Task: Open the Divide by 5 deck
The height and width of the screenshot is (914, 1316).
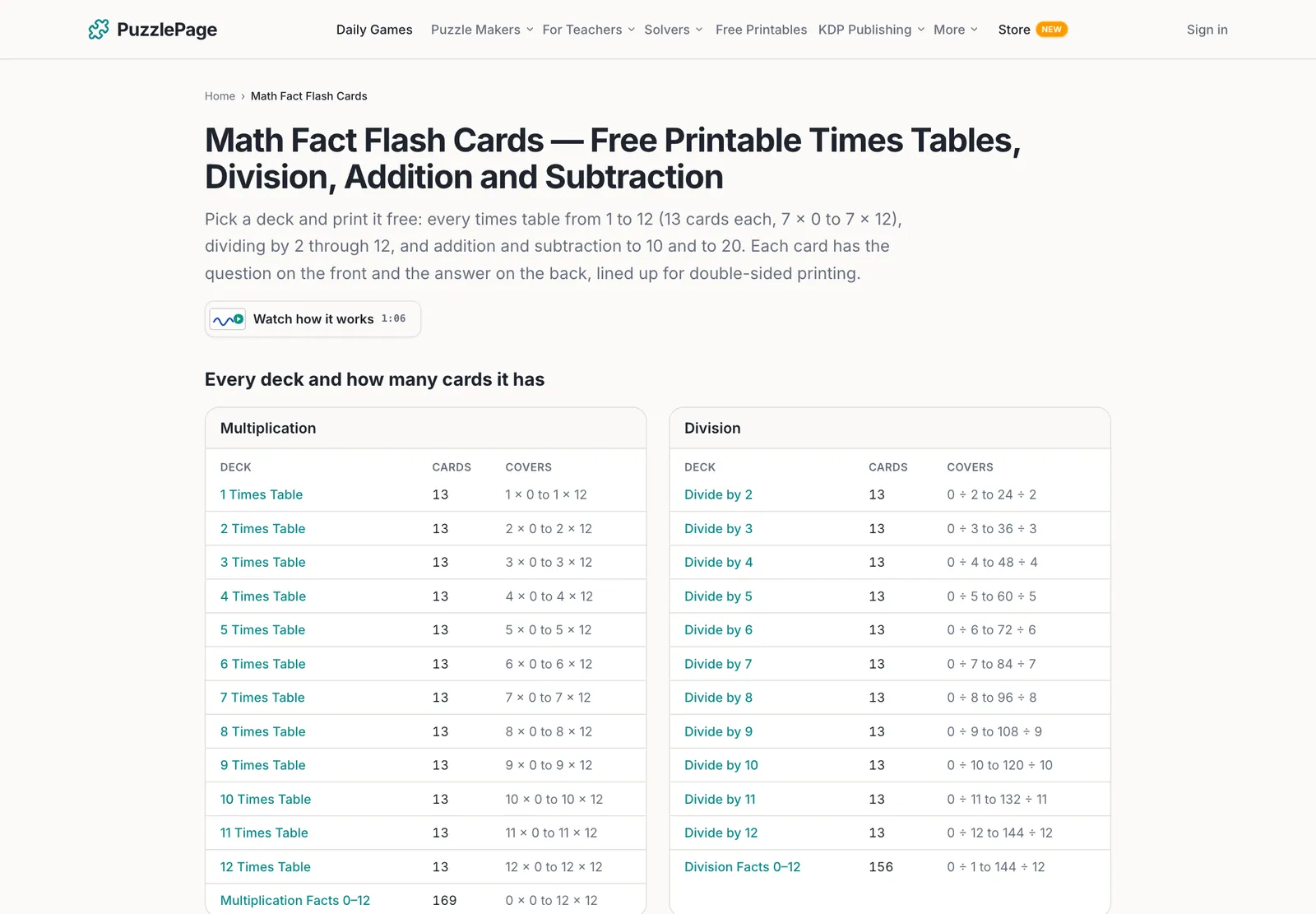Action: [x=718, y=596]
